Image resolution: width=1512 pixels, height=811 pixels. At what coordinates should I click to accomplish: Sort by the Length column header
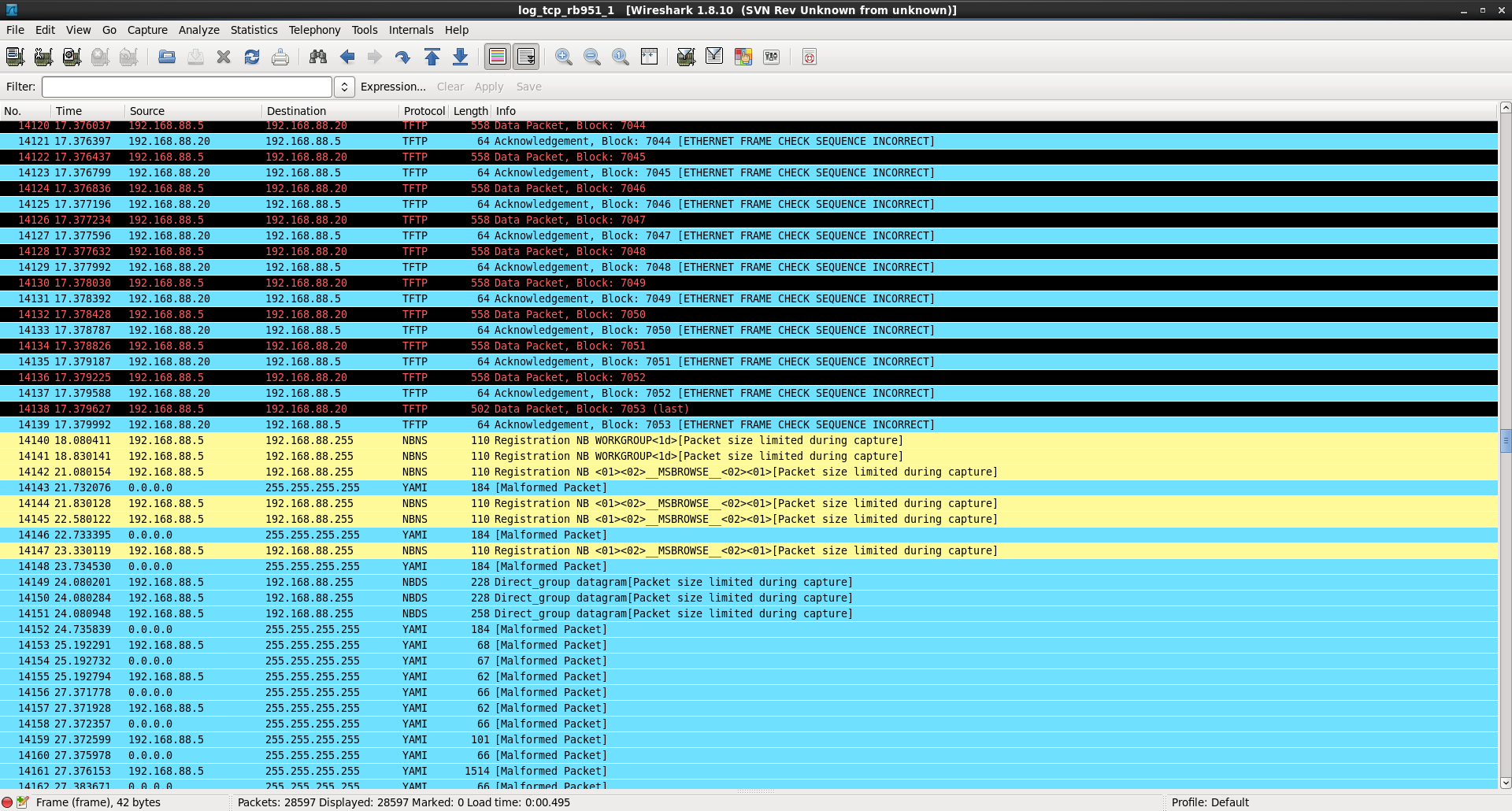point(471,111)
